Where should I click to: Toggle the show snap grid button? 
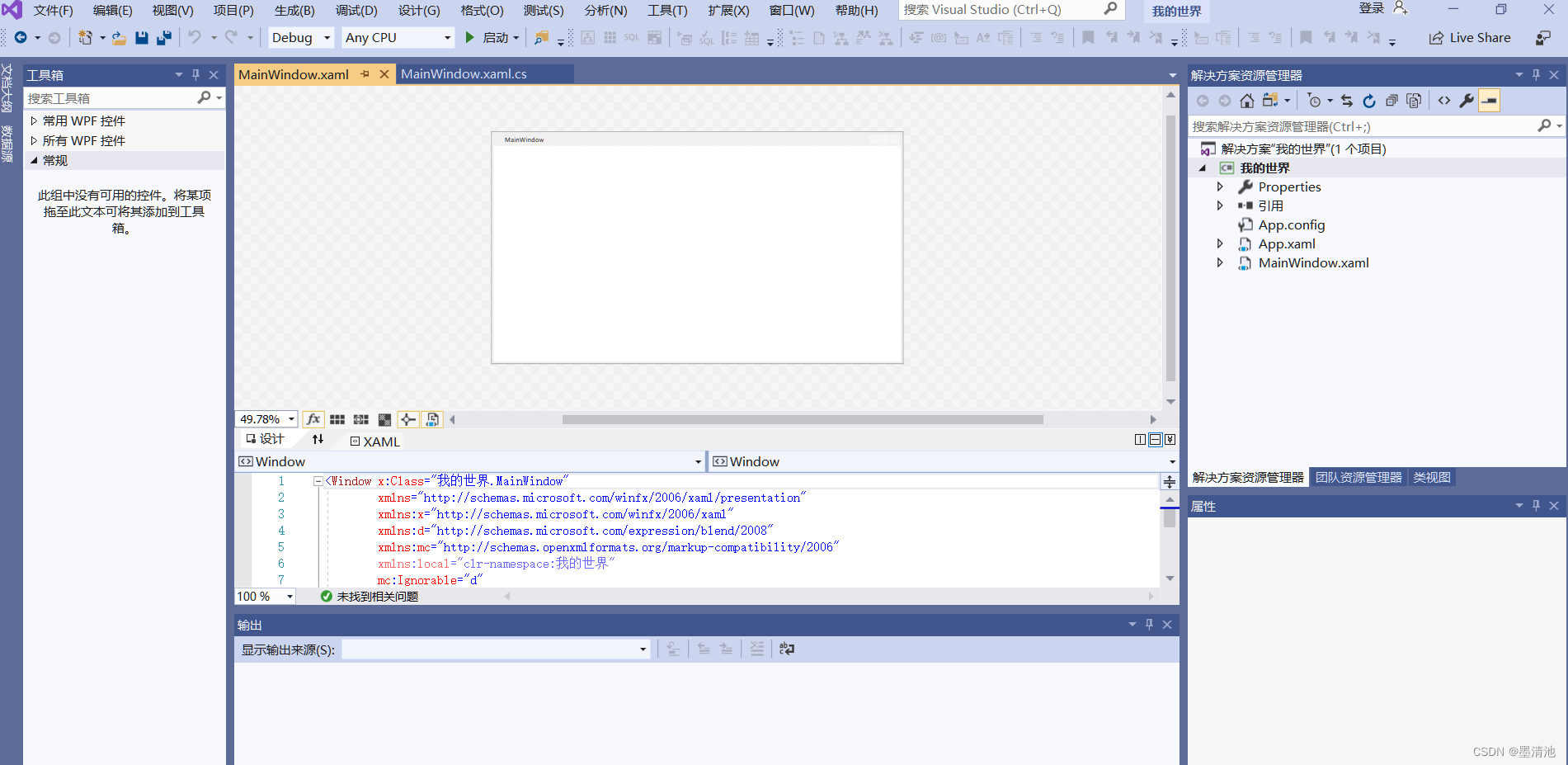pos(337,419)
